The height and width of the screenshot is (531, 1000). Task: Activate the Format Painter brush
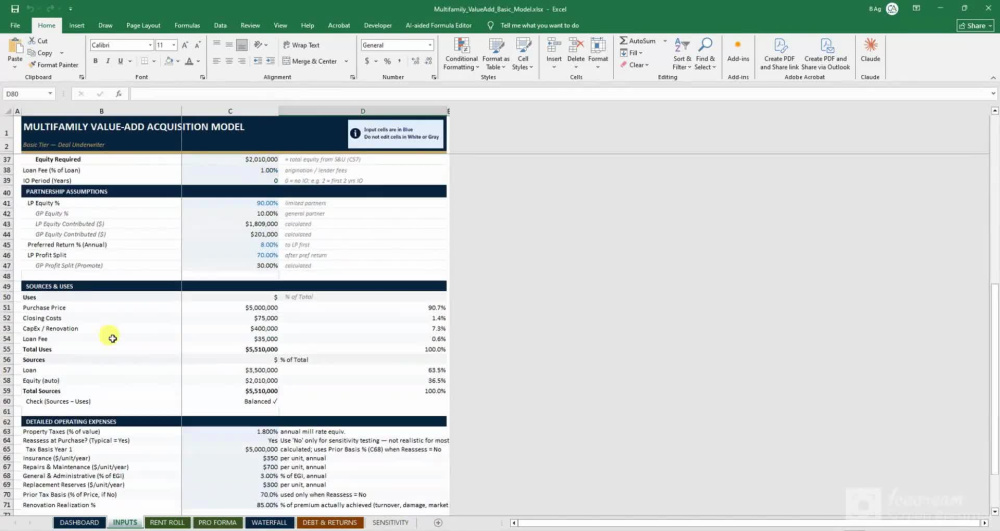pyautogui.click(x=53, y=64)
